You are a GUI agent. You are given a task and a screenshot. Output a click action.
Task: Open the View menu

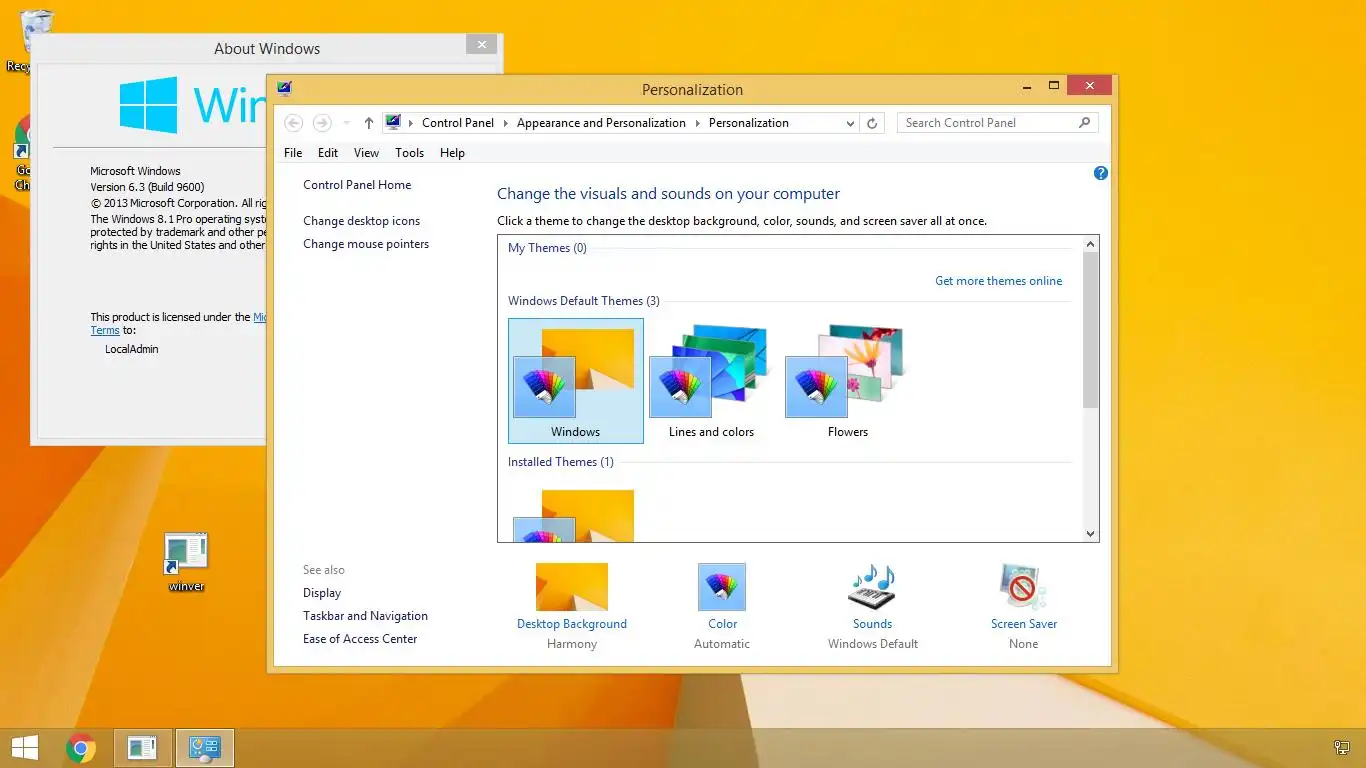pyautogui.click(x=366, y=153)
